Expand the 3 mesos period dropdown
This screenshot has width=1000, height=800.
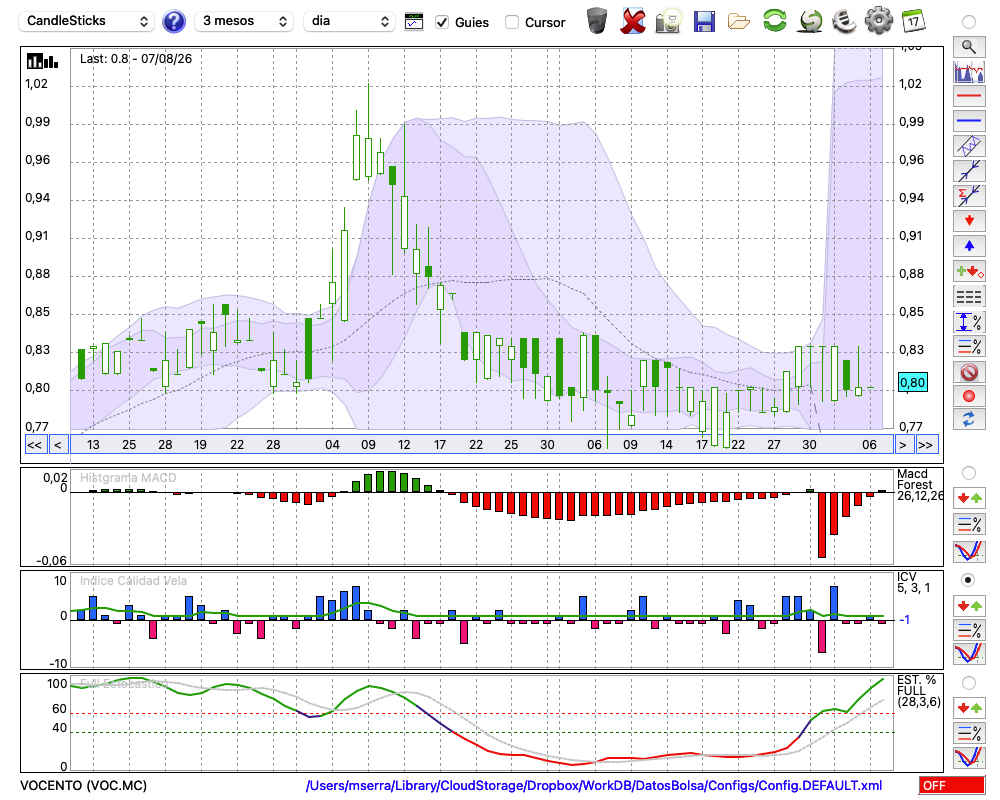pyautogui.click(x=244, y=21)
